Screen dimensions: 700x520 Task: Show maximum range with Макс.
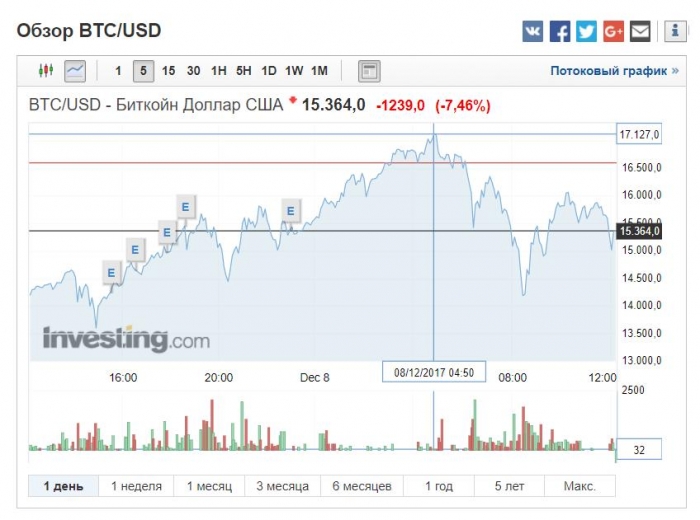point(580,486)
